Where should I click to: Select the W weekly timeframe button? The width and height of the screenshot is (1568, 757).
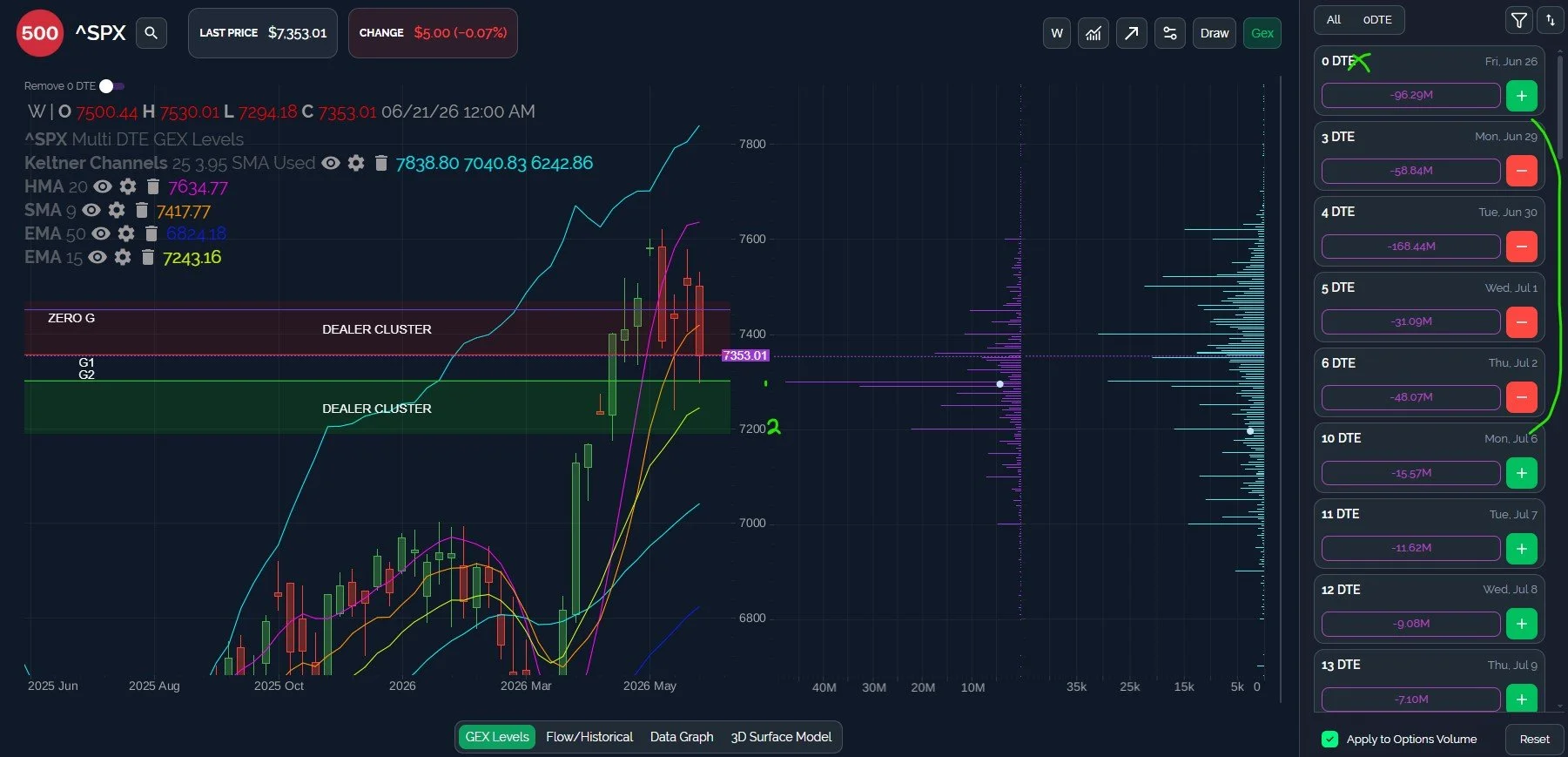point(1057,33)
